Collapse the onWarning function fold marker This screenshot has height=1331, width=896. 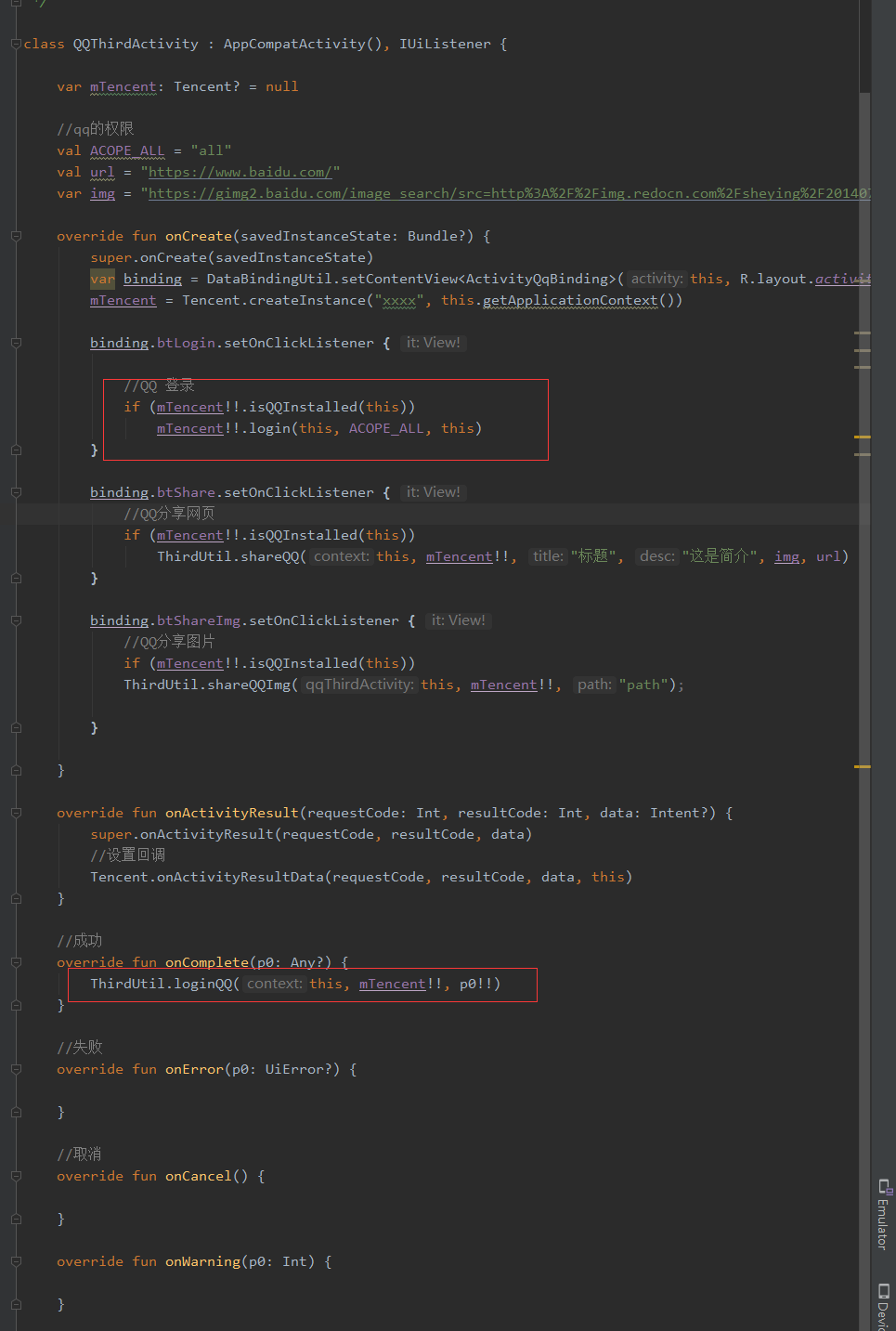point(16,1261)
